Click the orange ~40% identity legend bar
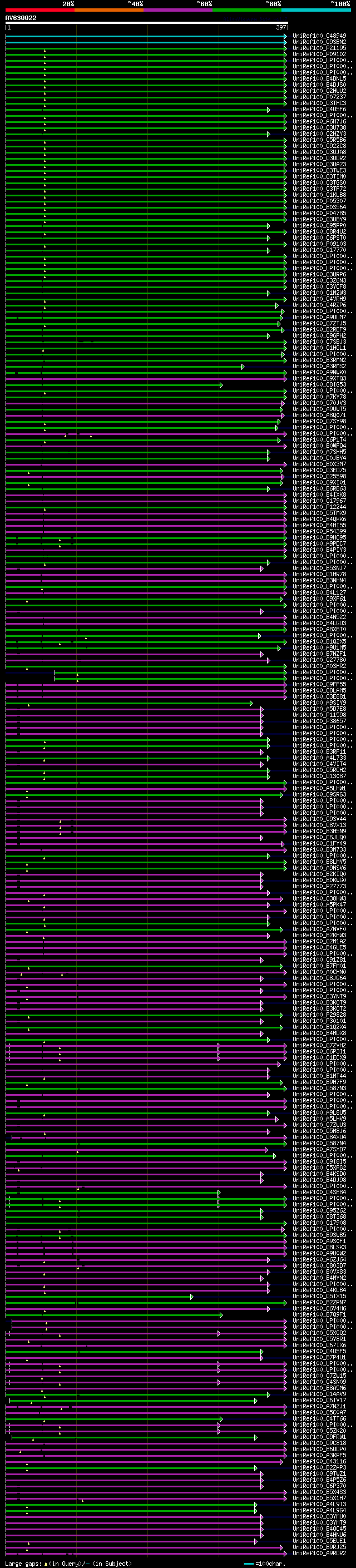 [x=109, y=10]
